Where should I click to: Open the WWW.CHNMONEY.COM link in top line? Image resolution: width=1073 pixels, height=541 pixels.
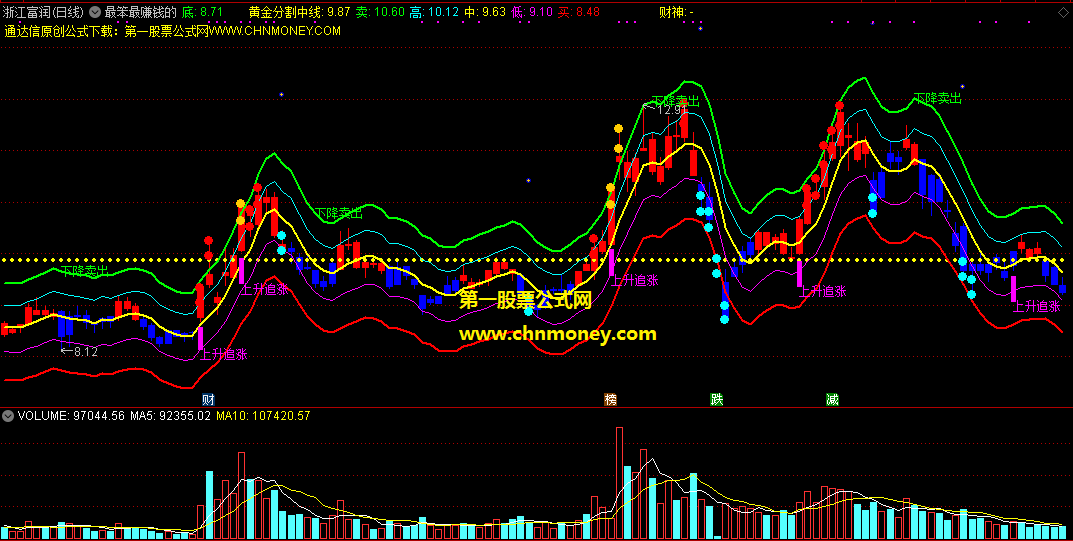[x=274, y=31]
